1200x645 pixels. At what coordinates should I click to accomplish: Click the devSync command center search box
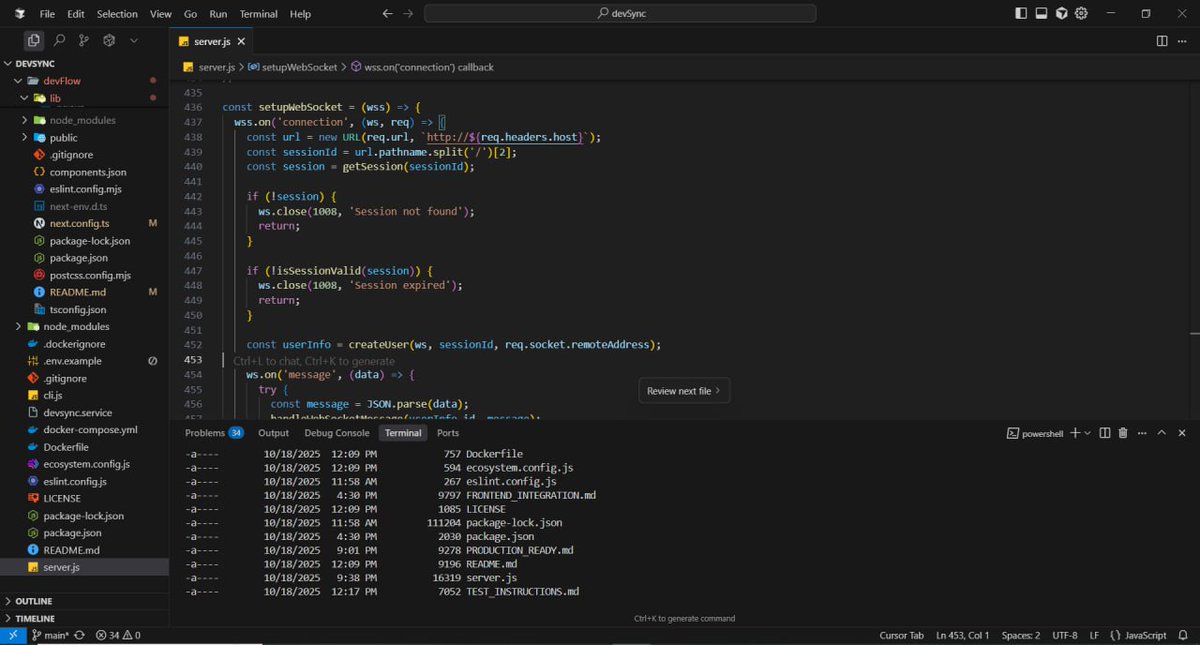pyautogui.click(x=620, y=14)
